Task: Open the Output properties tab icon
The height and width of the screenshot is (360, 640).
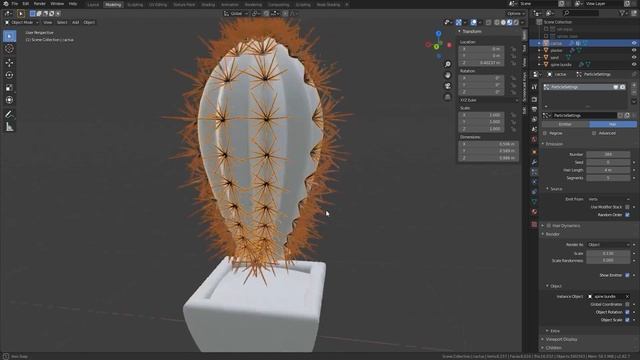Action: coord(534,109)
